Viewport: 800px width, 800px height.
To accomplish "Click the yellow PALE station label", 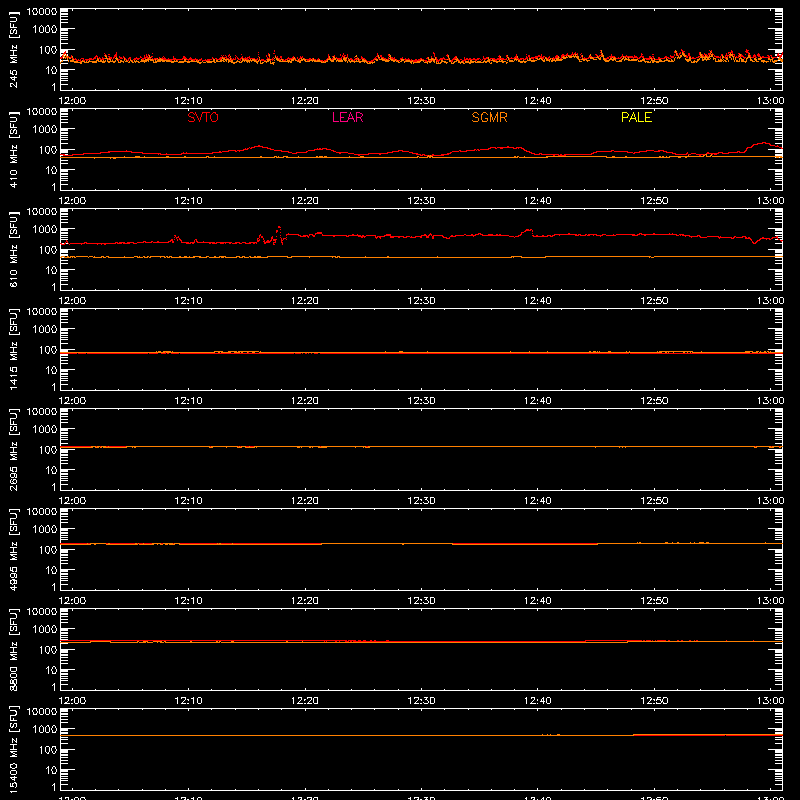I will [636, 117].
